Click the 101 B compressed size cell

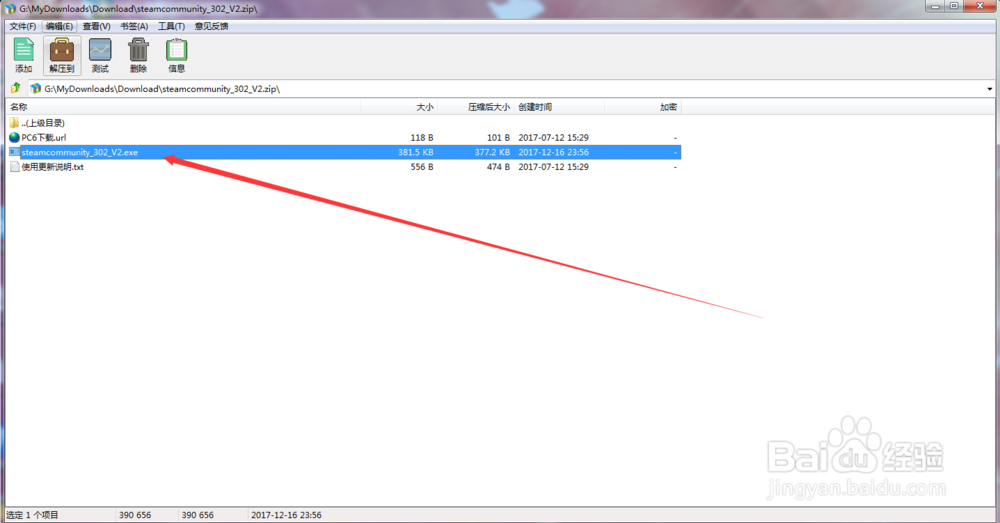click(498, 137)
